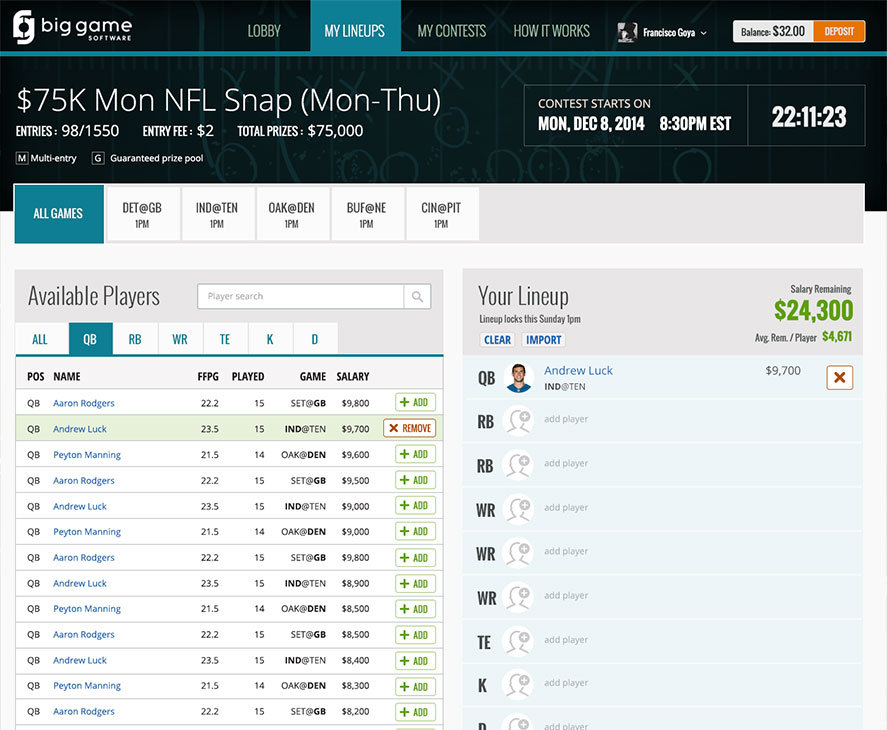Click the 22:11:23 countdown timer

click(x=809, y=117)
